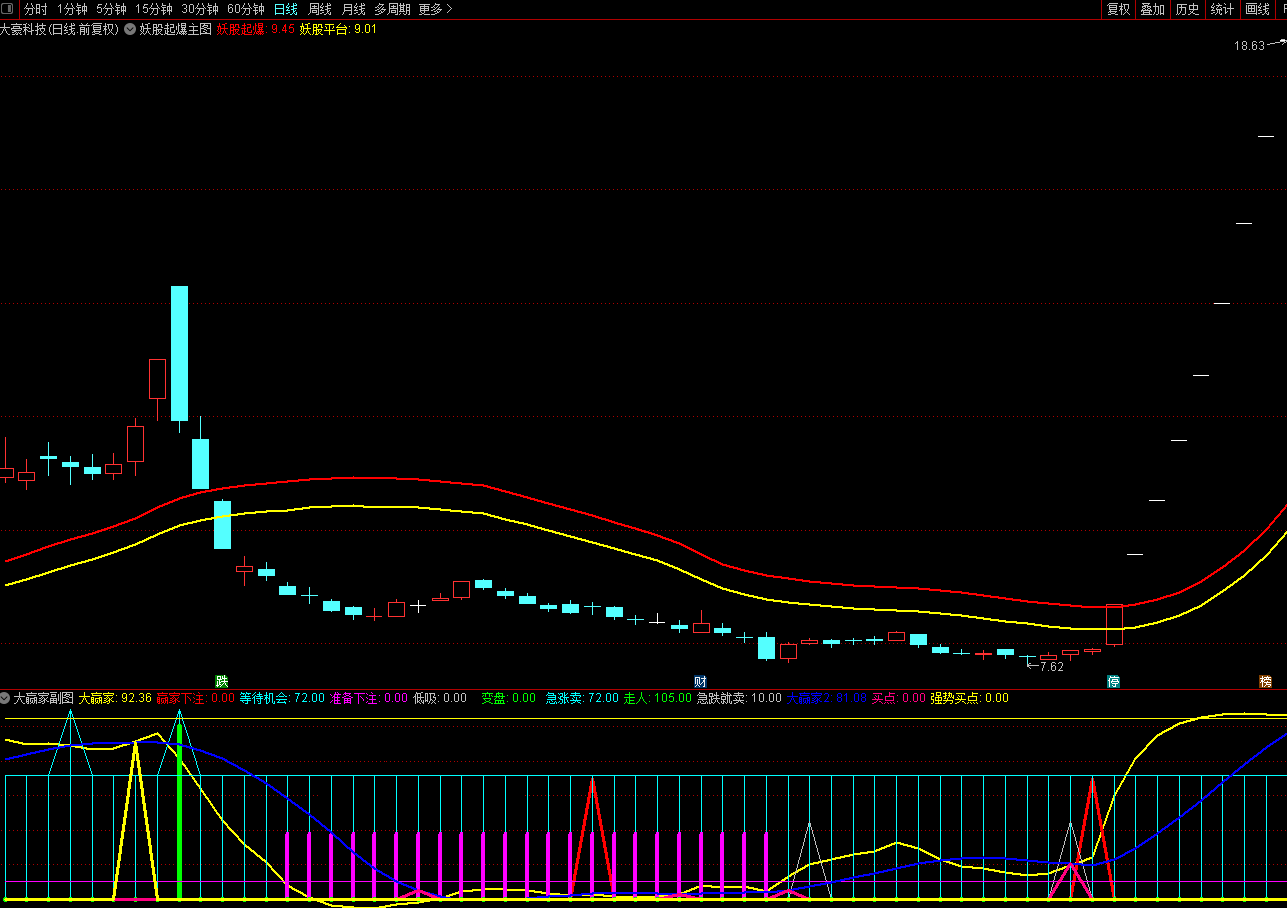The width and height of the screenshot is (1287, 908).
Task: Click the 叠加 overlay button
Action: click(1152, 9)
